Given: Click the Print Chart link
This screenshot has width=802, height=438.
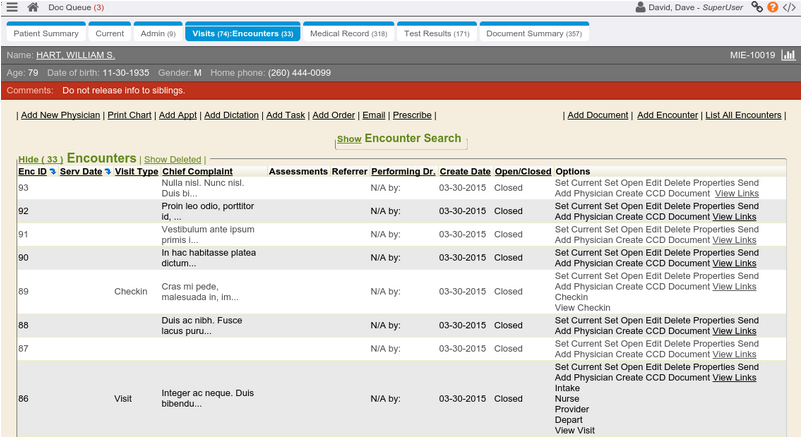Looking at the screenshot, I should point(130,115).
